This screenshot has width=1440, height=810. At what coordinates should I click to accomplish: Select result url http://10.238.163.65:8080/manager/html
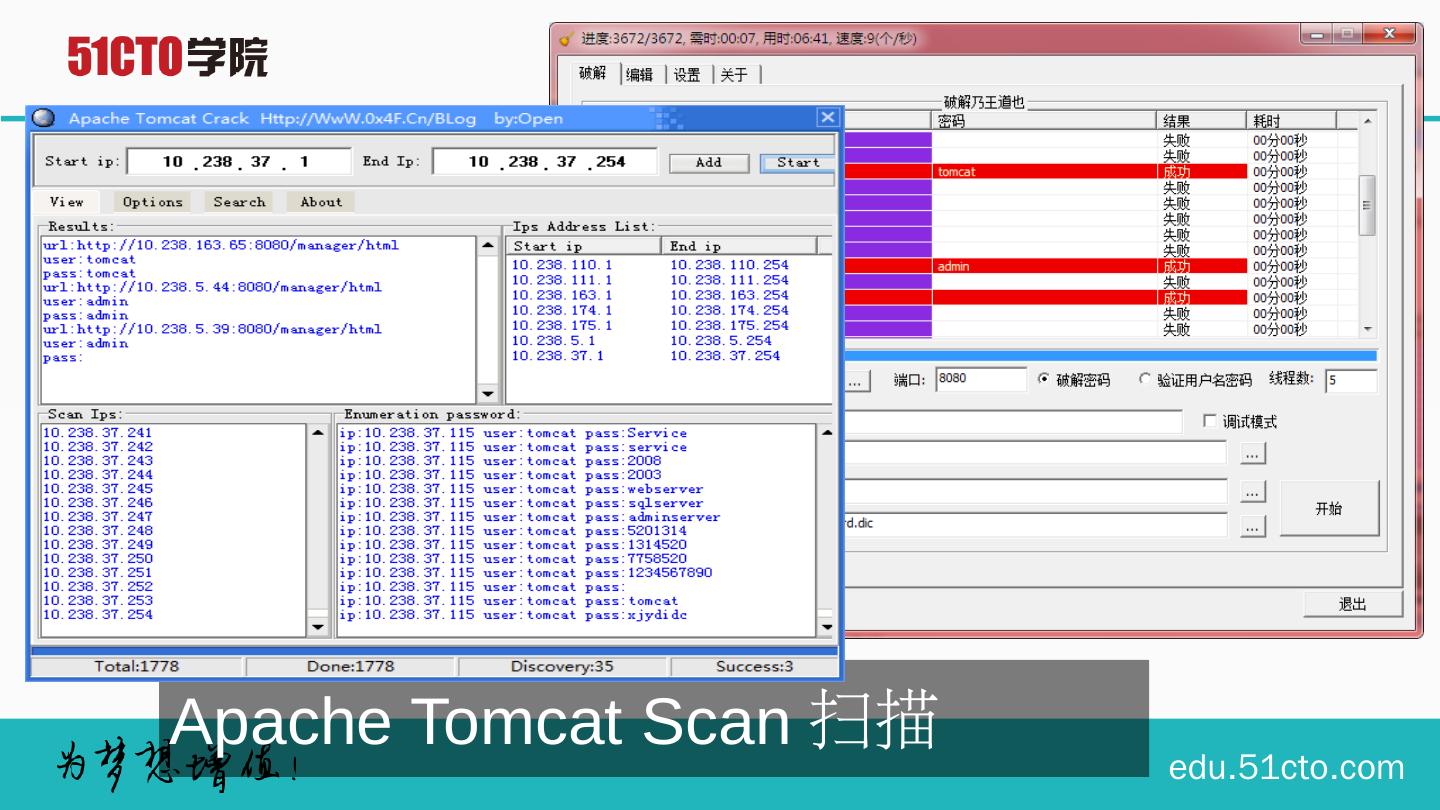pos(221,245)
